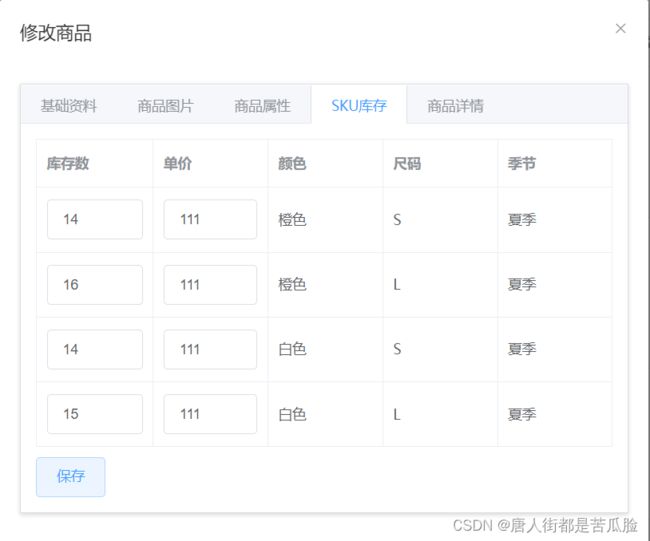The height and width of the screenshot is (541, 650).
Task: Select the SKU库存 tab
Action: tap(359, 106)
